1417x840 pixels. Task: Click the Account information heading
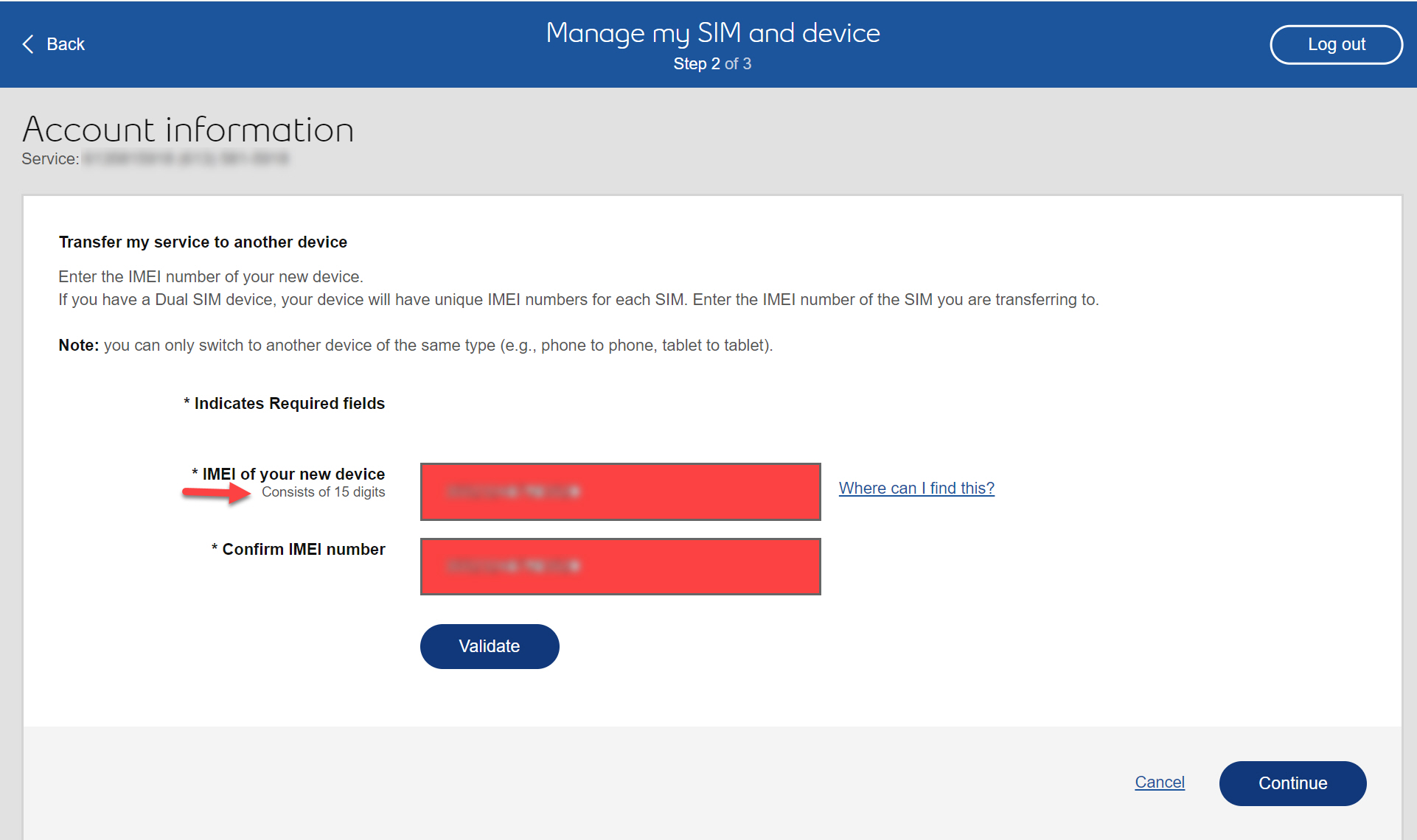(x=188, y=130)
